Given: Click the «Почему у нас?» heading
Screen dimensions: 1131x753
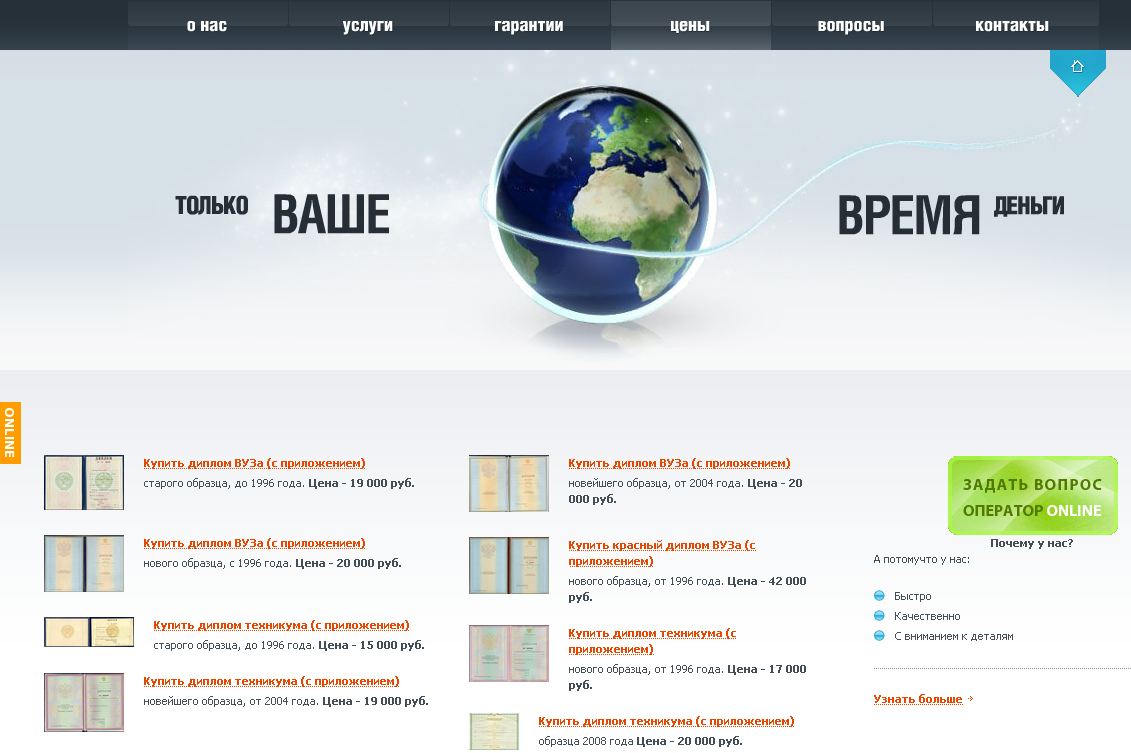Looking at the screenshot, I should pyautogui.click(x=1031, y=543).
